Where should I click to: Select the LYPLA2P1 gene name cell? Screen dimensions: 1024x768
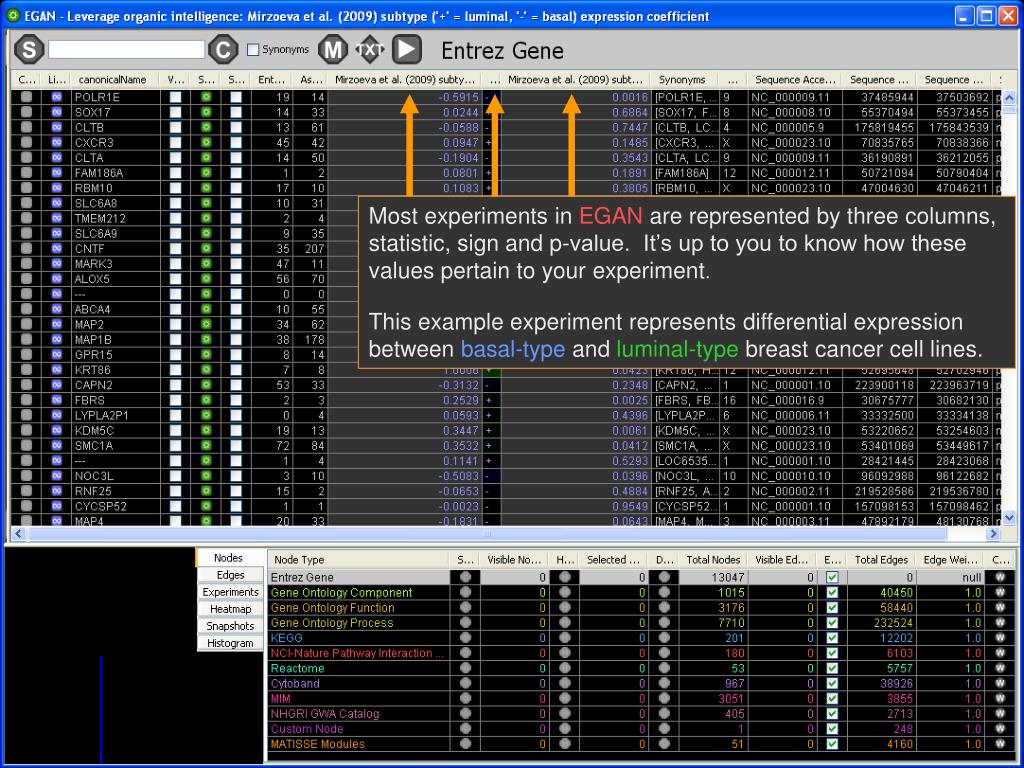pyautogui.click(x=116, y=415)
